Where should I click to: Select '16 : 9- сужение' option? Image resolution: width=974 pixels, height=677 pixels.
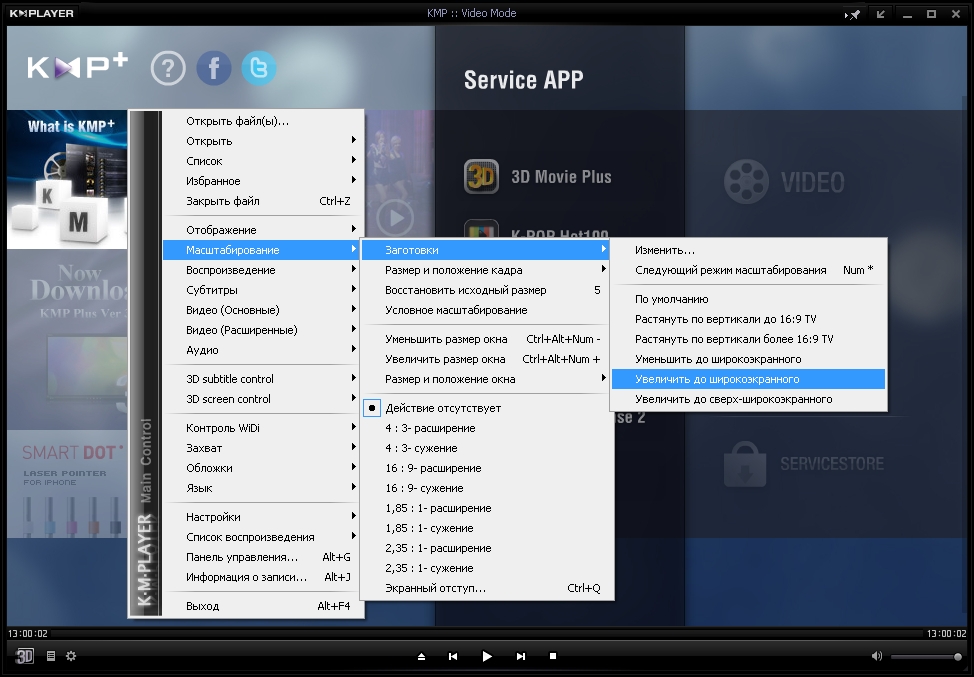coord(487,488)
